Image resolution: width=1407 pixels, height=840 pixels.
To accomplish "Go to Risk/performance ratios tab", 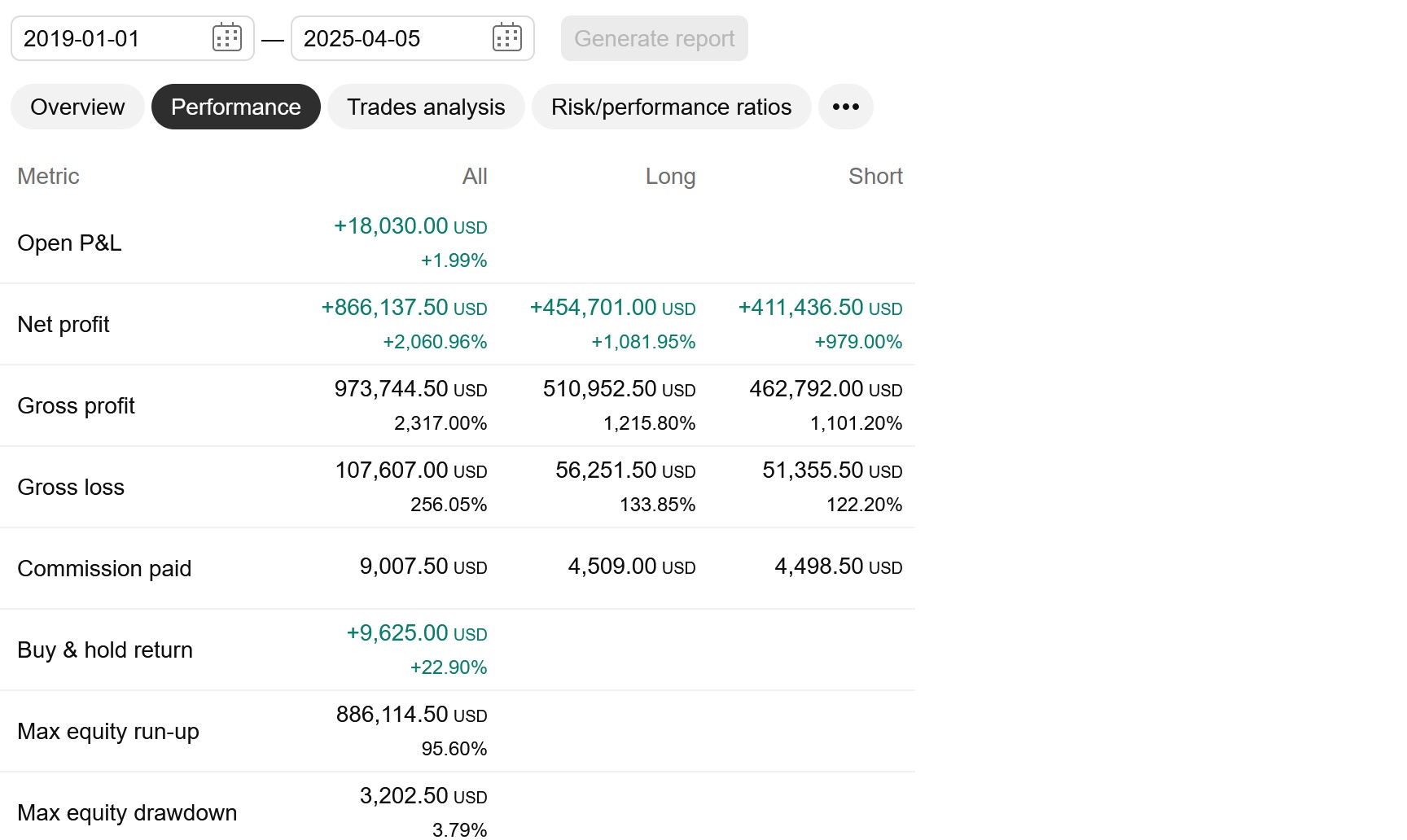I will tap(671, 107).
